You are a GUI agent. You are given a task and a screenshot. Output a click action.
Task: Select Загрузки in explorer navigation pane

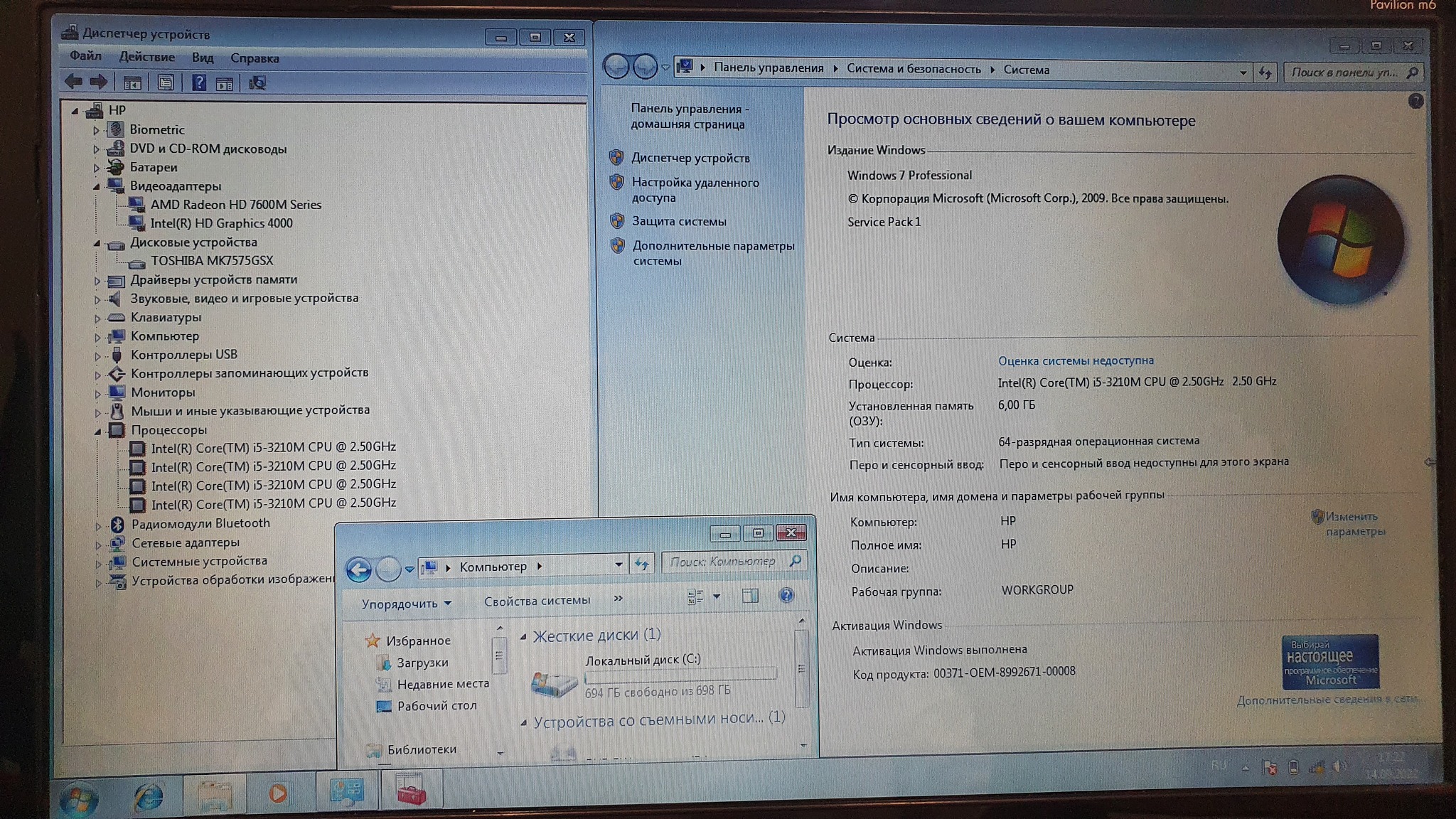click(x=422, y=663)
